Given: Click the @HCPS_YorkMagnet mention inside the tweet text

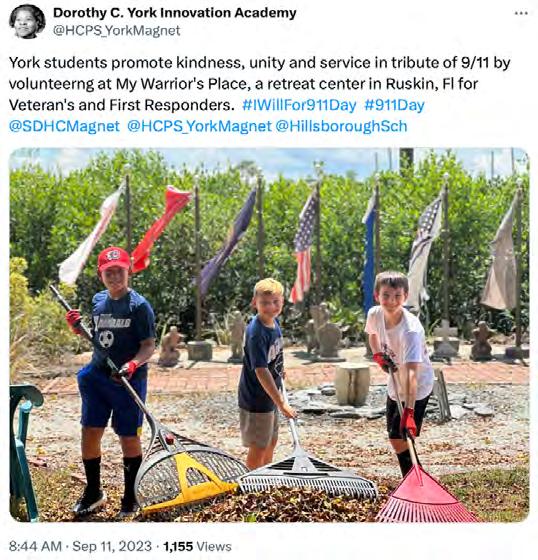Looking at the screenshot, I should click(199, 126).
